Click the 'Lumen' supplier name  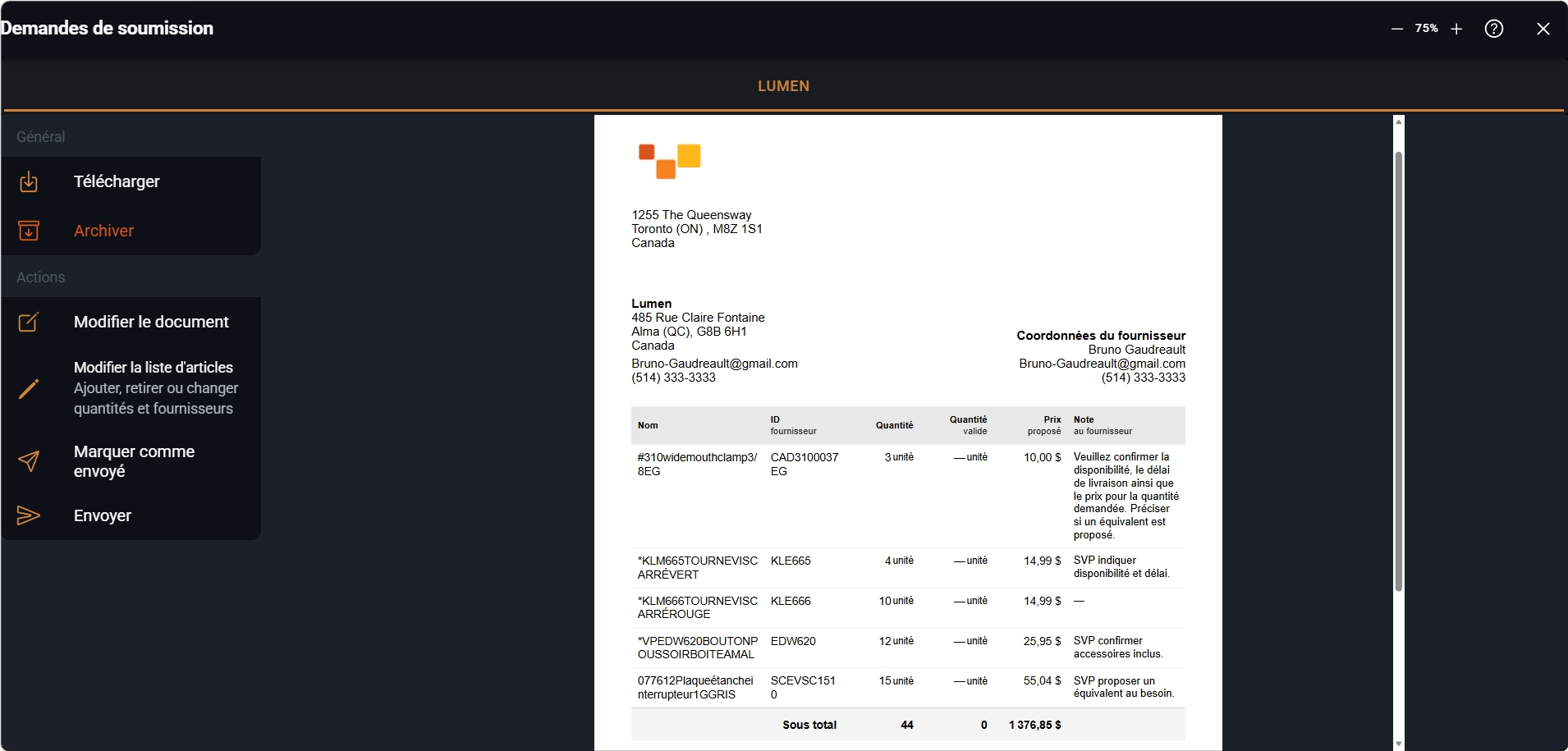pos(651,304)
